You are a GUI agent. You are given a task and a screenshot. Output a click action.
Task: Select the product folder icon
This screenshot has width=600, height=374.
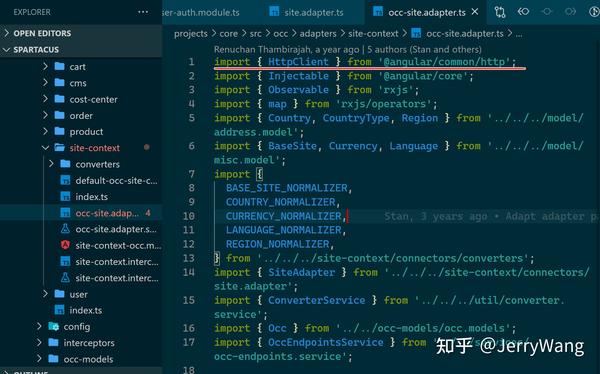pyautogui.click(x=59, y=131)
